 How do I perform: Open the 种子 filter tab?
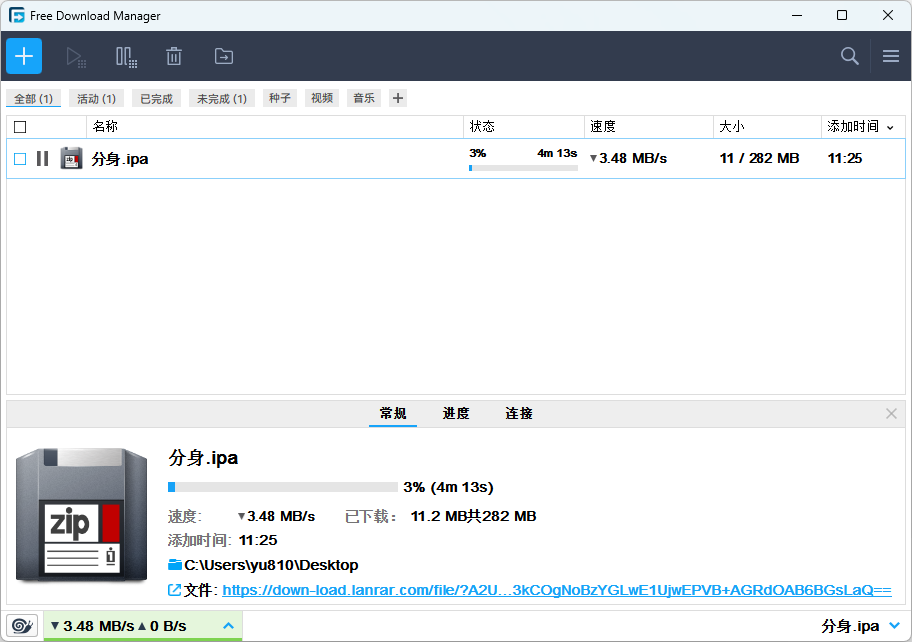[x=279, y=98]
